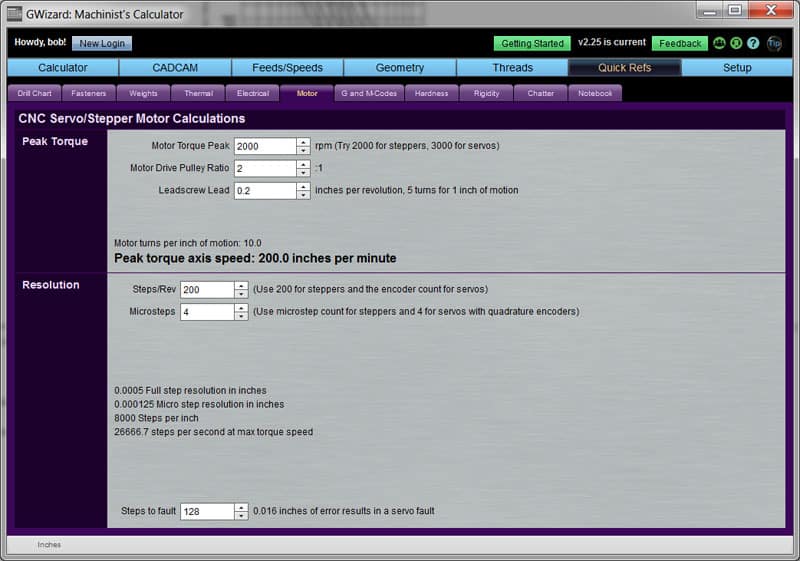800x561 pixels.
Task: Decrease Steps/Rev using down arrow
Action: point(241,294)
